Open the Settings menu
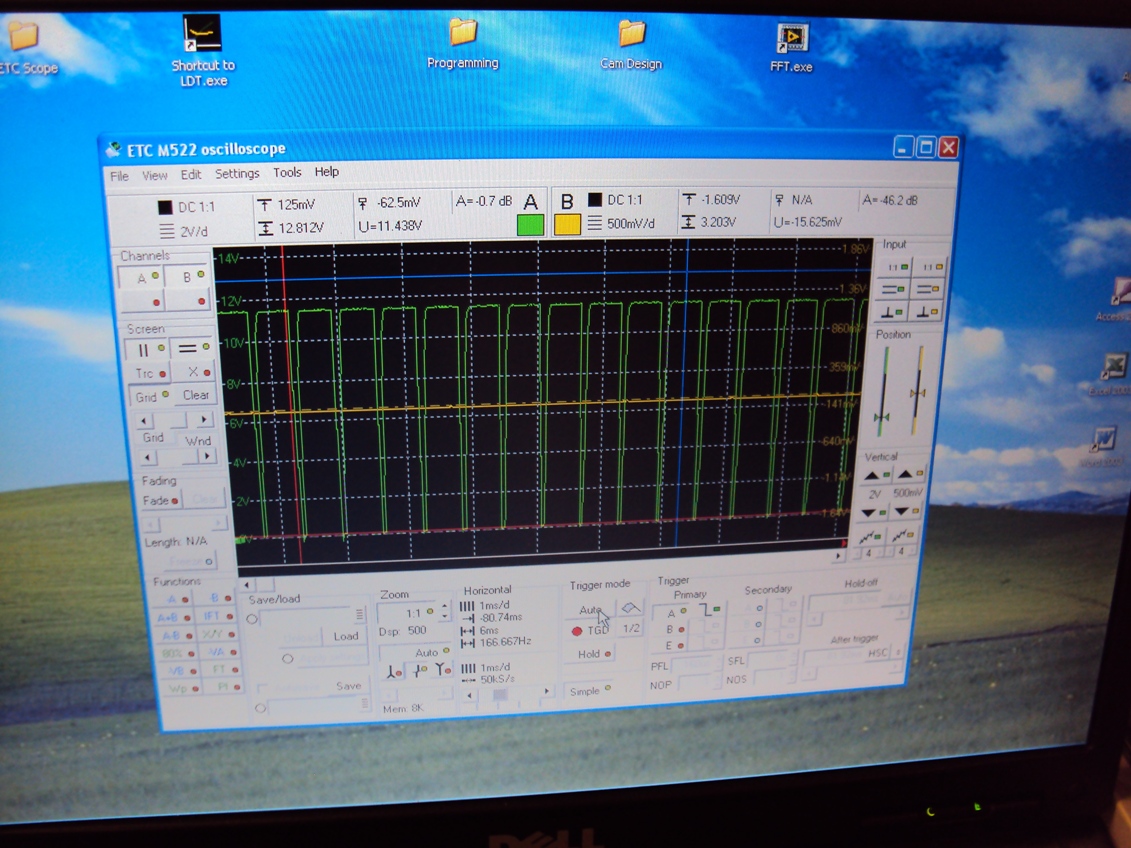The image size is (1131, 848). [x=237, y=174]
